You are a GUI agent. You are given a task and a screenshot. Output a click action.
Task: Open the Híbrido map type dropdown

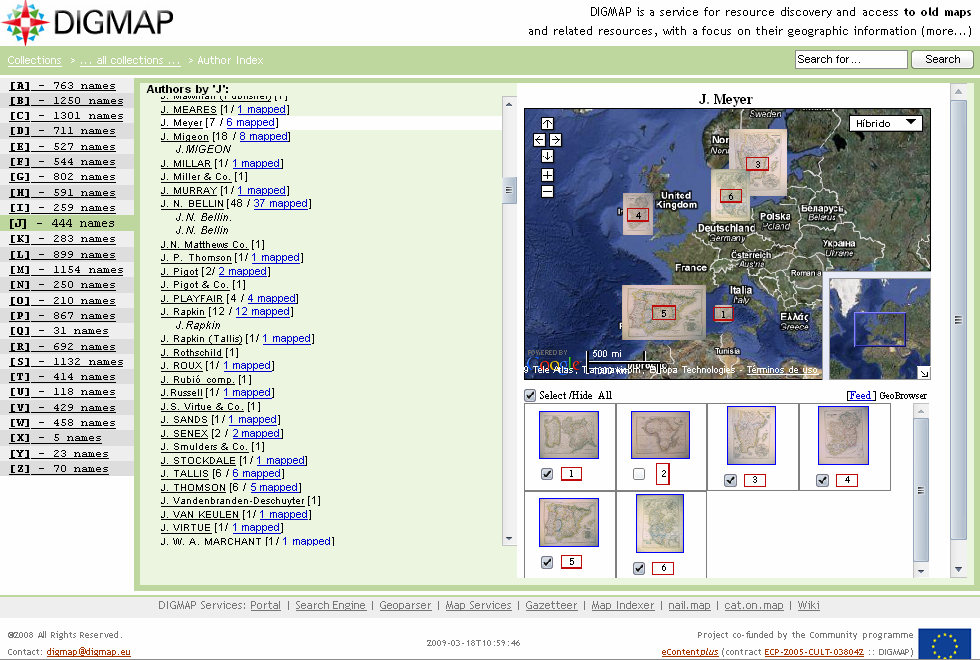[x=886, y=123]
